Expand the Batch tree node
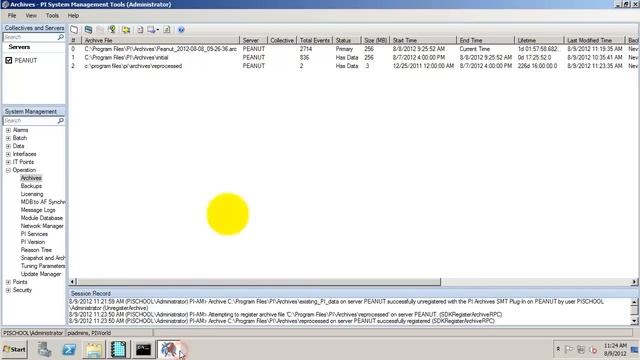 click(8, 138)
